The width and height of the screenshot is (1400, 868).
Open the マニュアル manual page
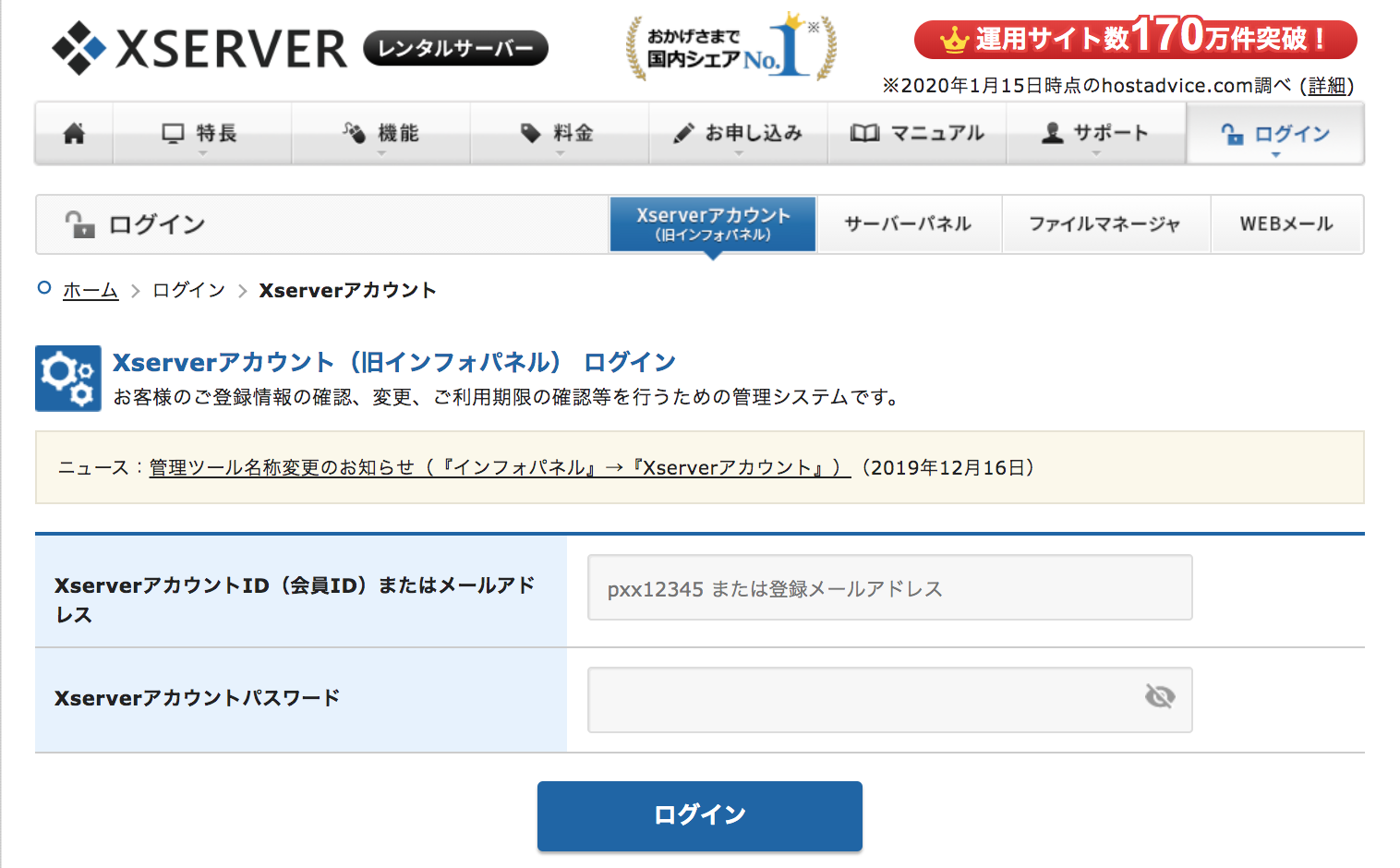click(917, 134)
